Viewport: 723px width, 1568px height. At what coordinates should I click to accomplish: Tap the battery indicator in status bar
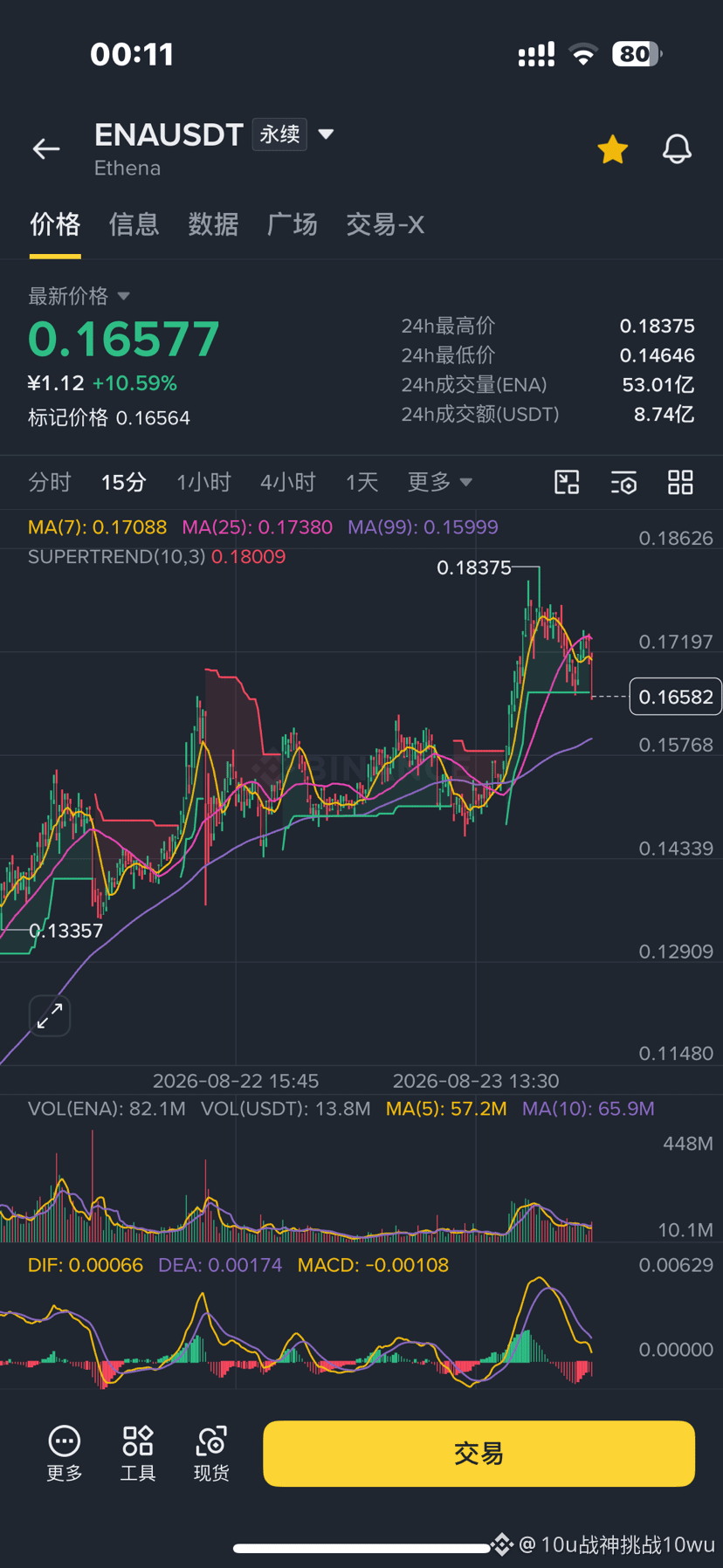637,54
